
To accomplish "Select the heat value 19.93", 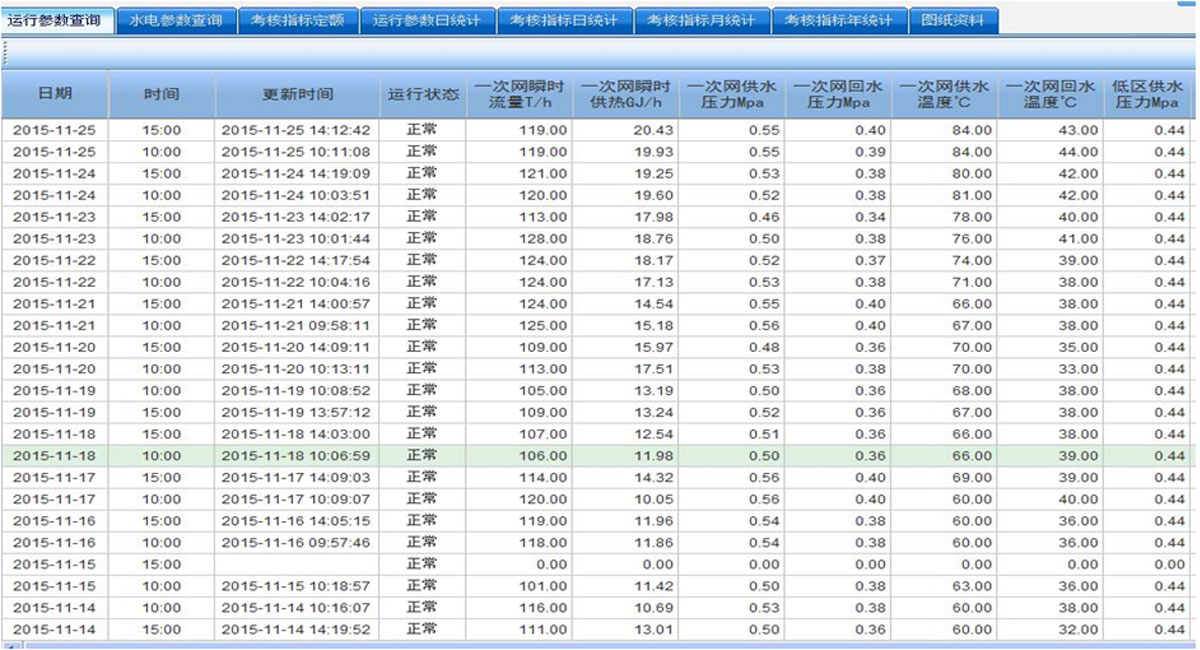I will 653,152.
